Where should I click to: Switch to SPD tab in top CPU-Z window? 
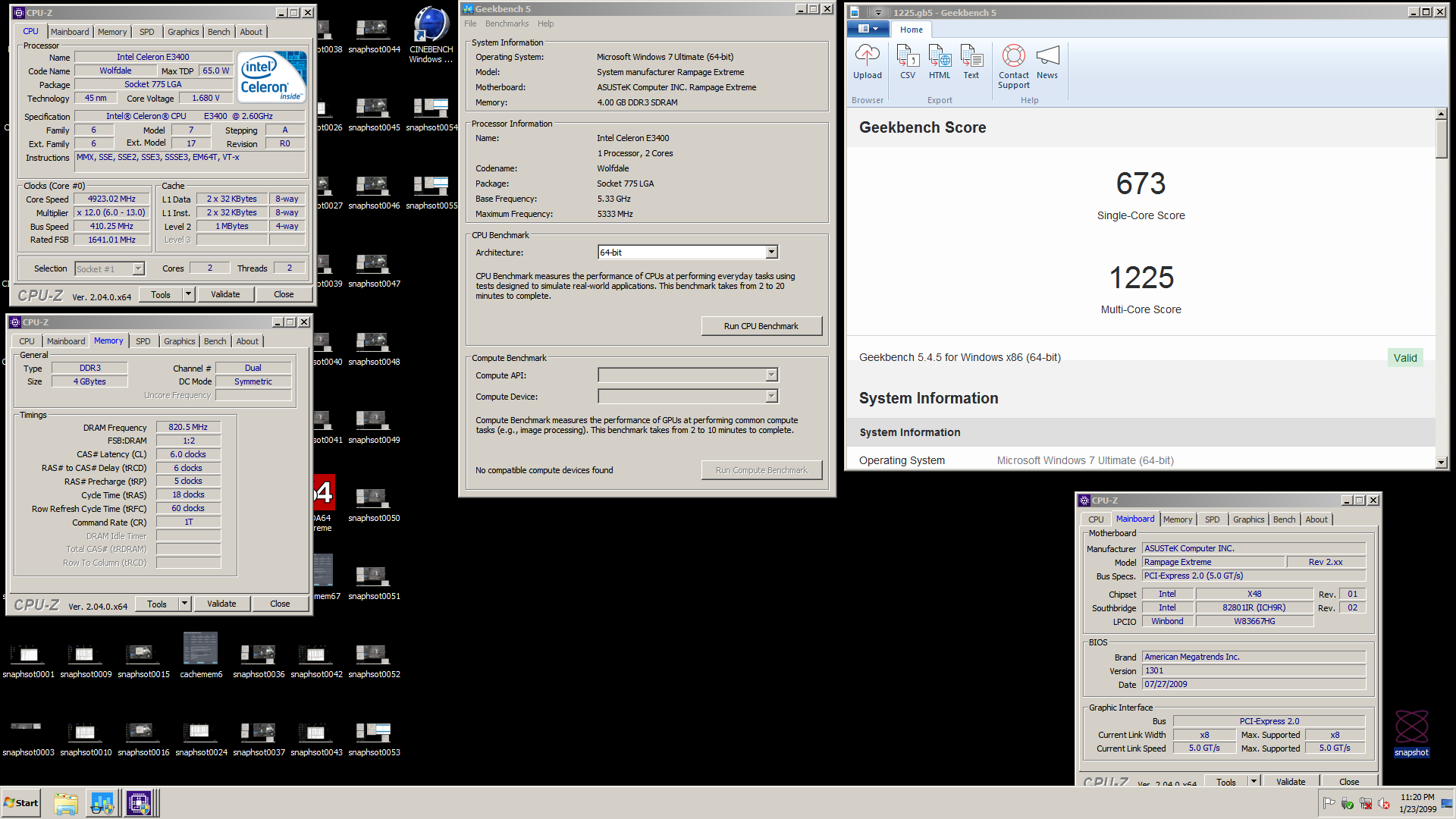coord(147,32)
